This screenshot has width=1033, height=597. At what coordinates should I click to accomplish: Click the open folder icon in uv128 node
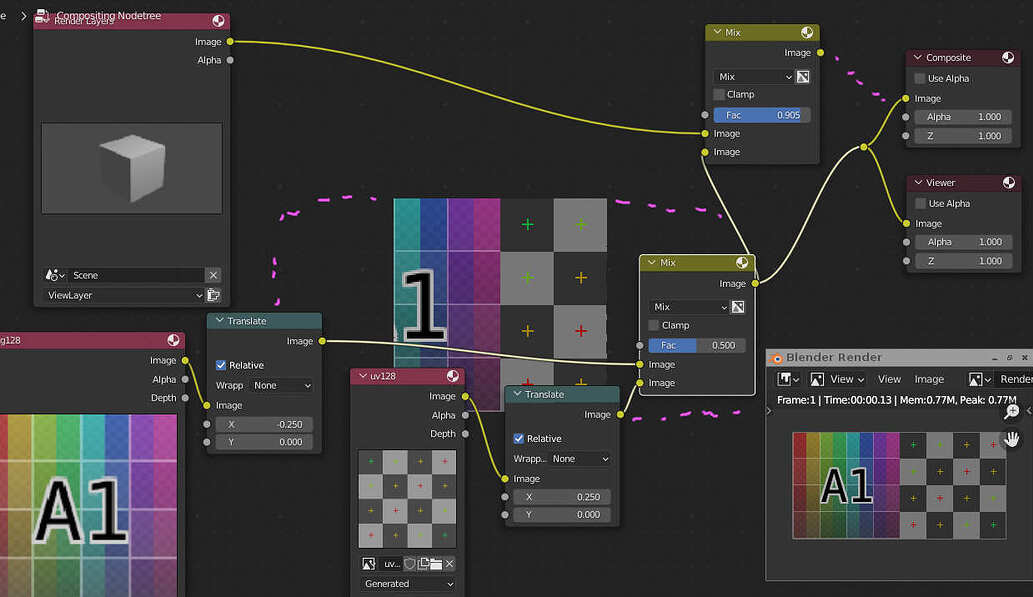pyautogui.click(x=436, y=563)
